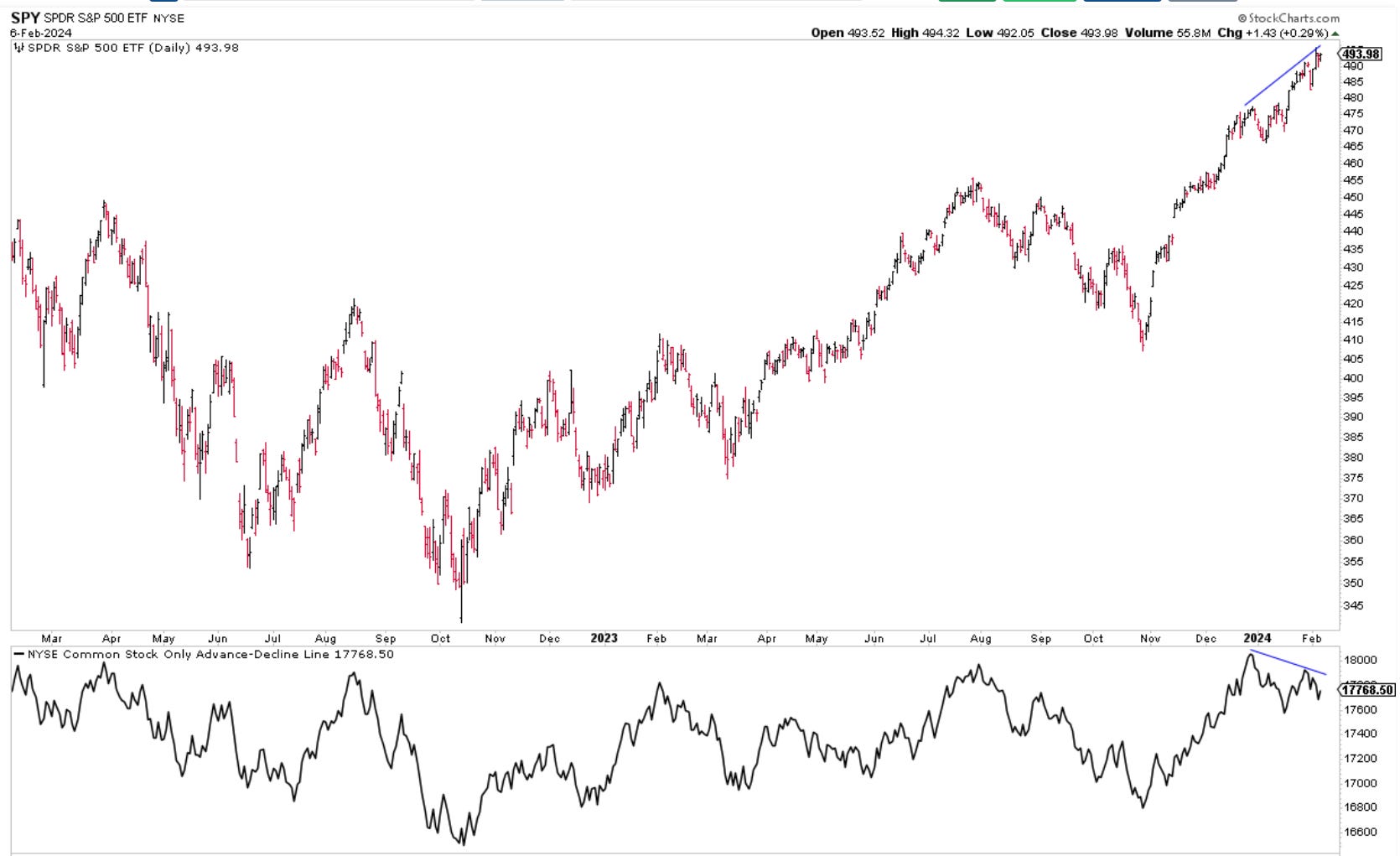The height and width of the screenshot is (856, 1400).
Task: Click the SPDR S&P 500 ETF (Daily) legend
Action: point(133,48)
